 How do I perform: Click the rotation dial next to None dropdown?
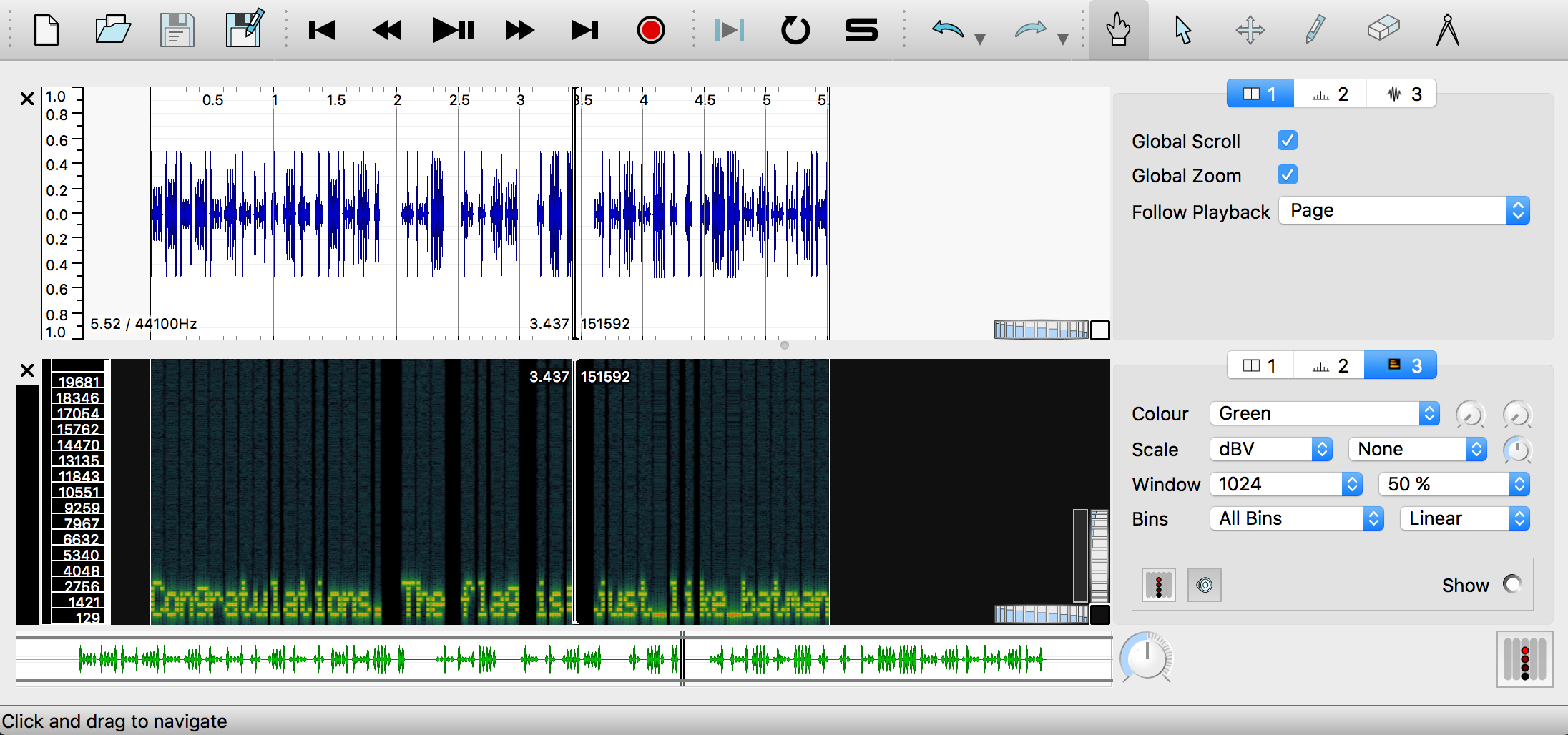(x=1517, y=450)
